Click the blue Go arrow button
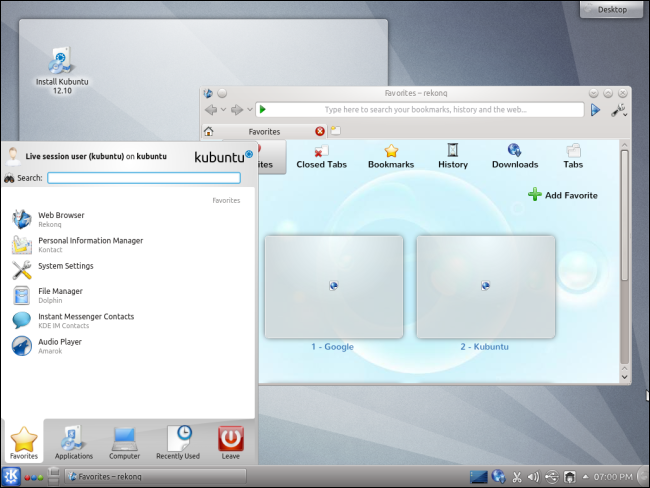Image resolution: width=650 pixels, height=488 pixels. (x=595, y=109)
